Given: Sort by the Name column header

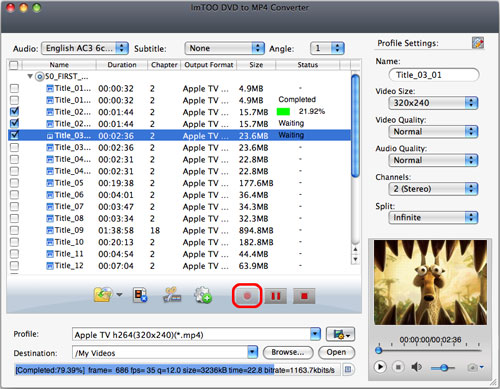Looking at the screenshot, I should pyautogui.click(x=59, y=65).
